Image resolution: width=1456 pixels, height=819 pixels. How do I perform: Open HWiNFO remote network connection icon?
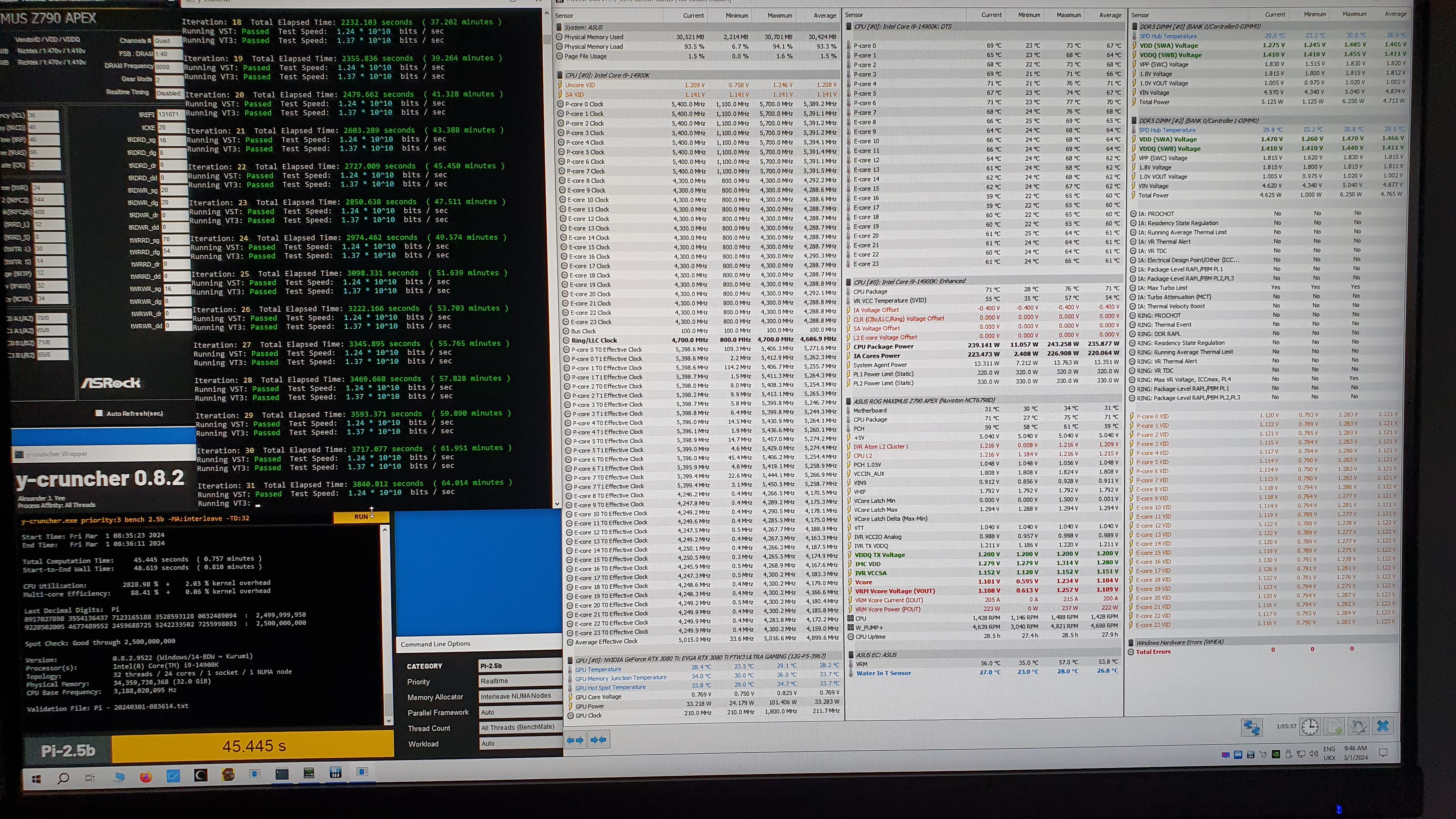(1251, 727)
